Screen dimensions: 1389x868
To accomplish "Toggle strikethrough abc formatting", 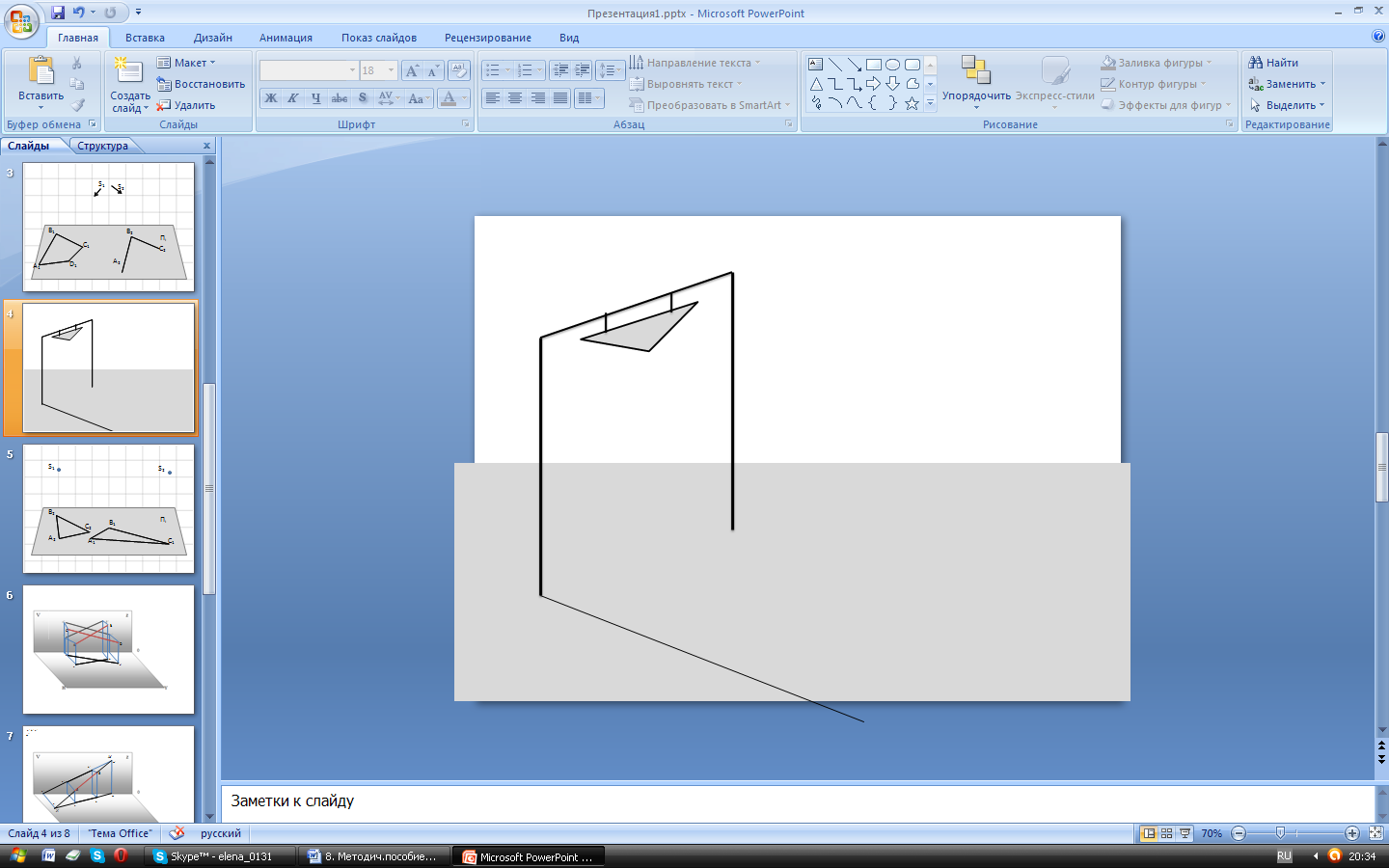I will (x=340, y=98).
